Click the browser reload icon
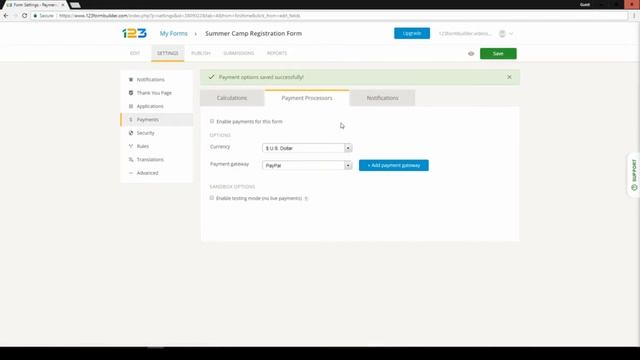Viewport: 640px width, 360px height. pos(24,16)
